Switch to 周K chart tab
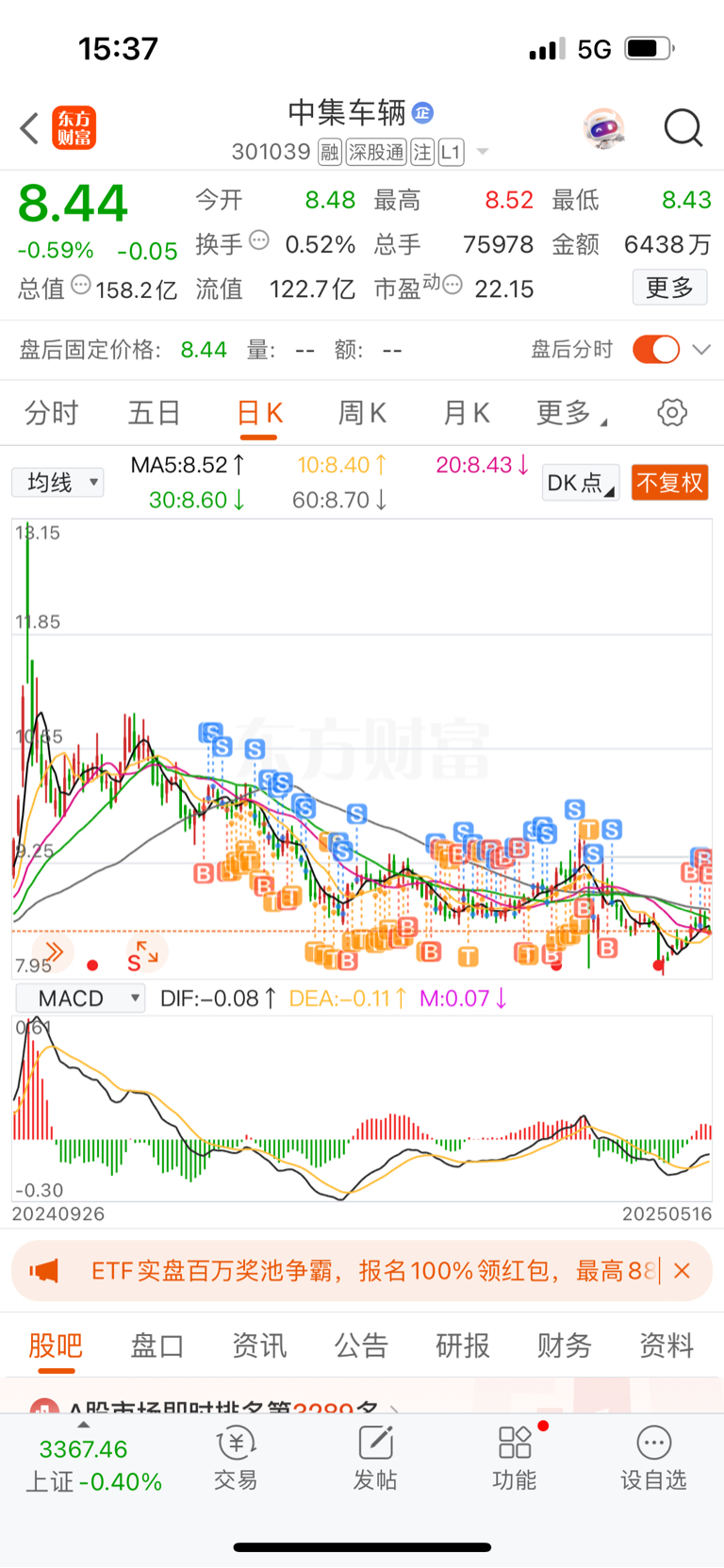Viewport: 724px width, 1568px height. point(362,413)
